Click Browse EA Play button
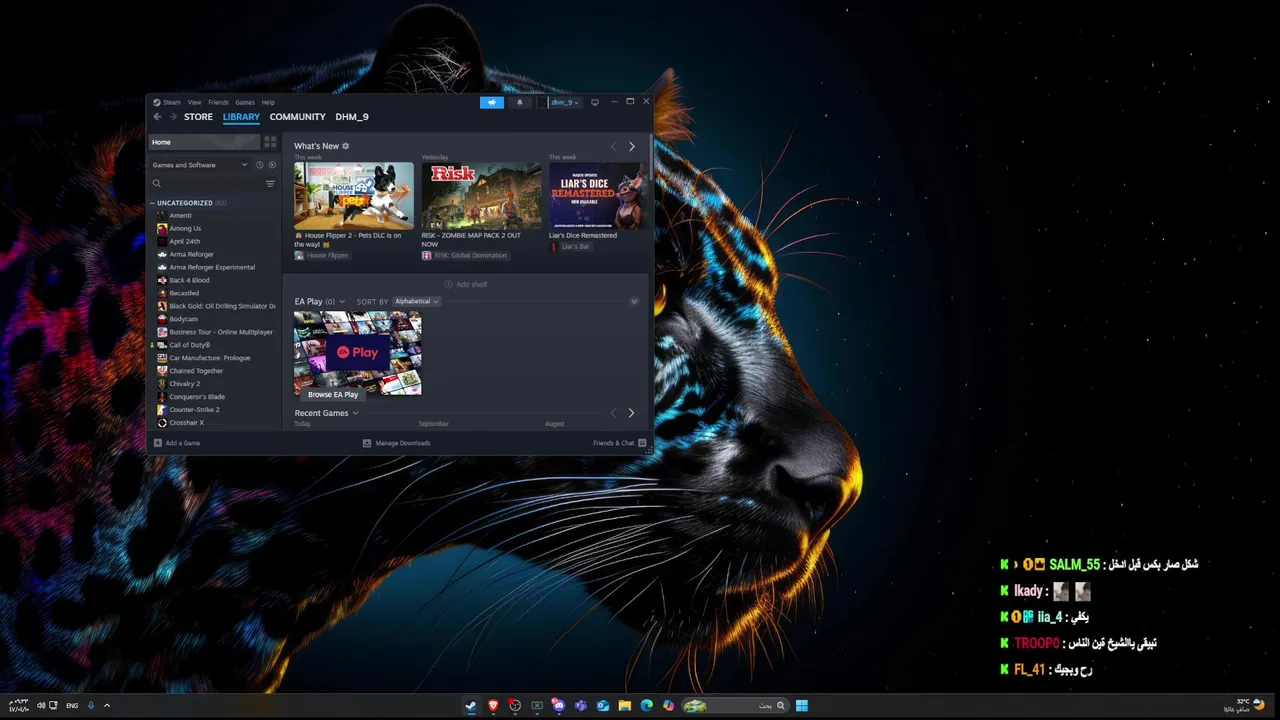This screenshot has height=720, width=1280. (333, 394)
